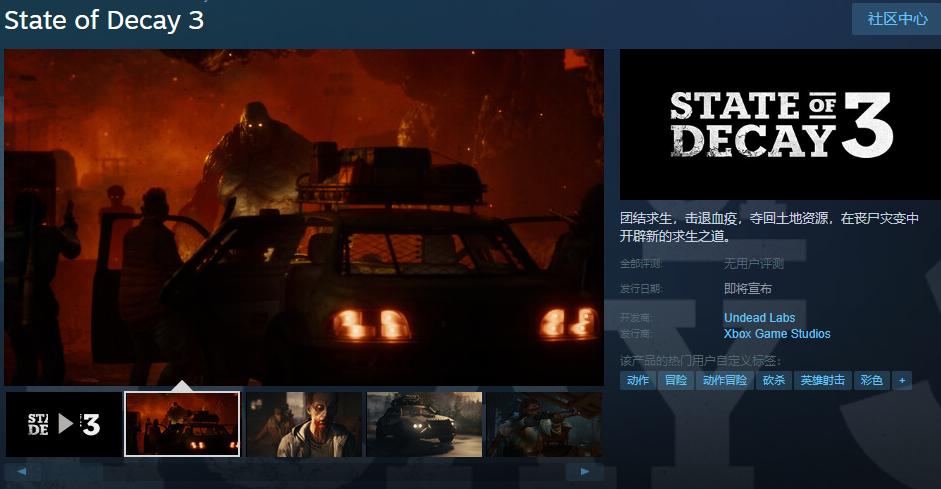Open the Undead Labs developer link
Viewport: 941px width, 489px height.
click(759, 317)
